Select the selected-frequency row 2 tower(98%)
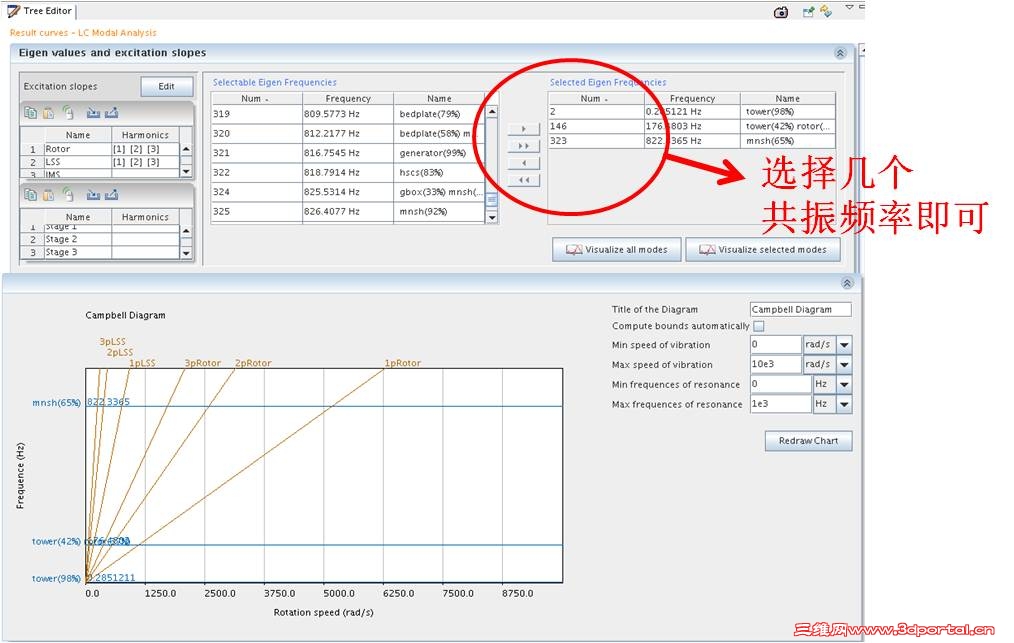 click(692, 111)
